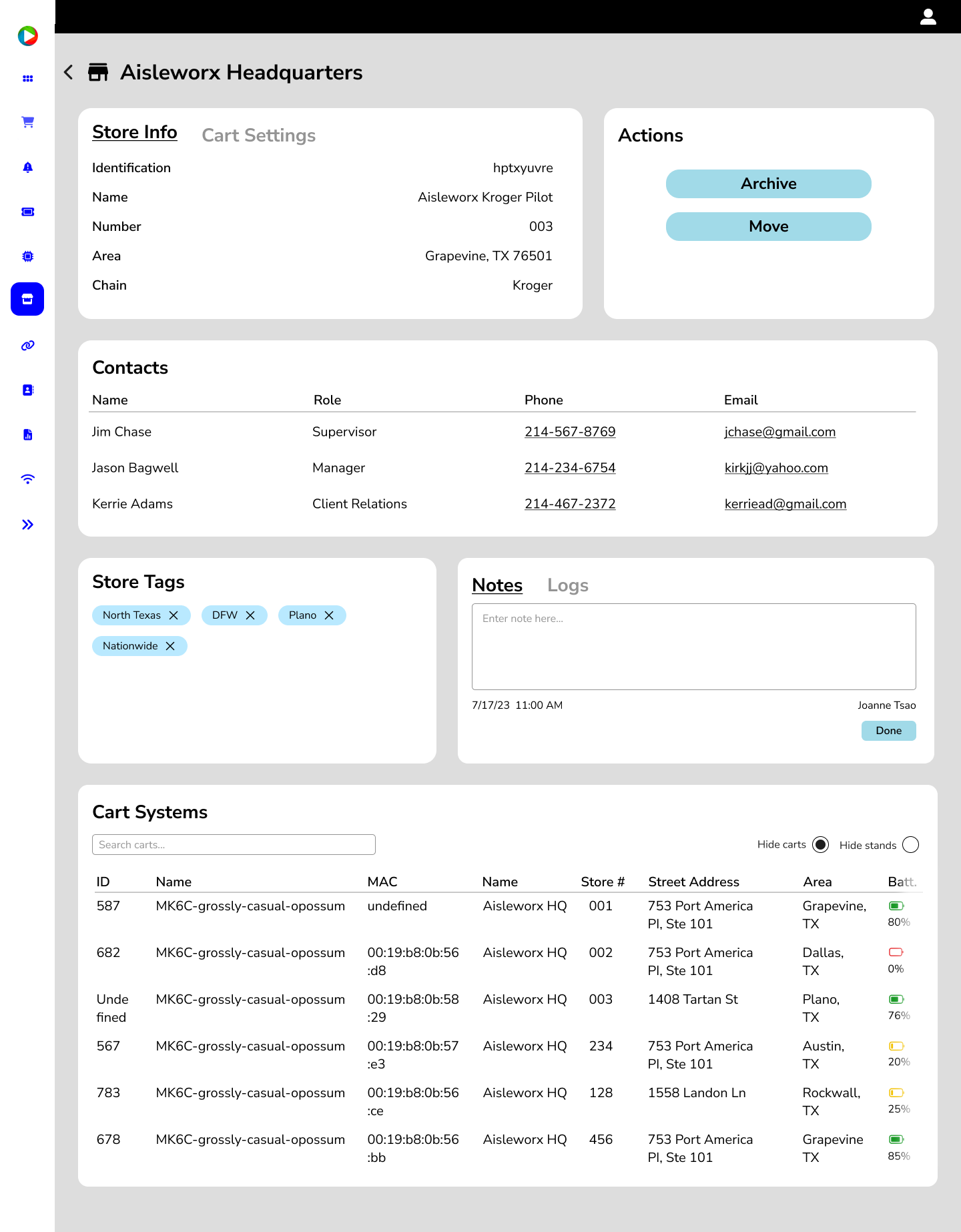961x1232 pixels.
Task: Remove the Nationwide tag
Action: click(x=170, y=646)
